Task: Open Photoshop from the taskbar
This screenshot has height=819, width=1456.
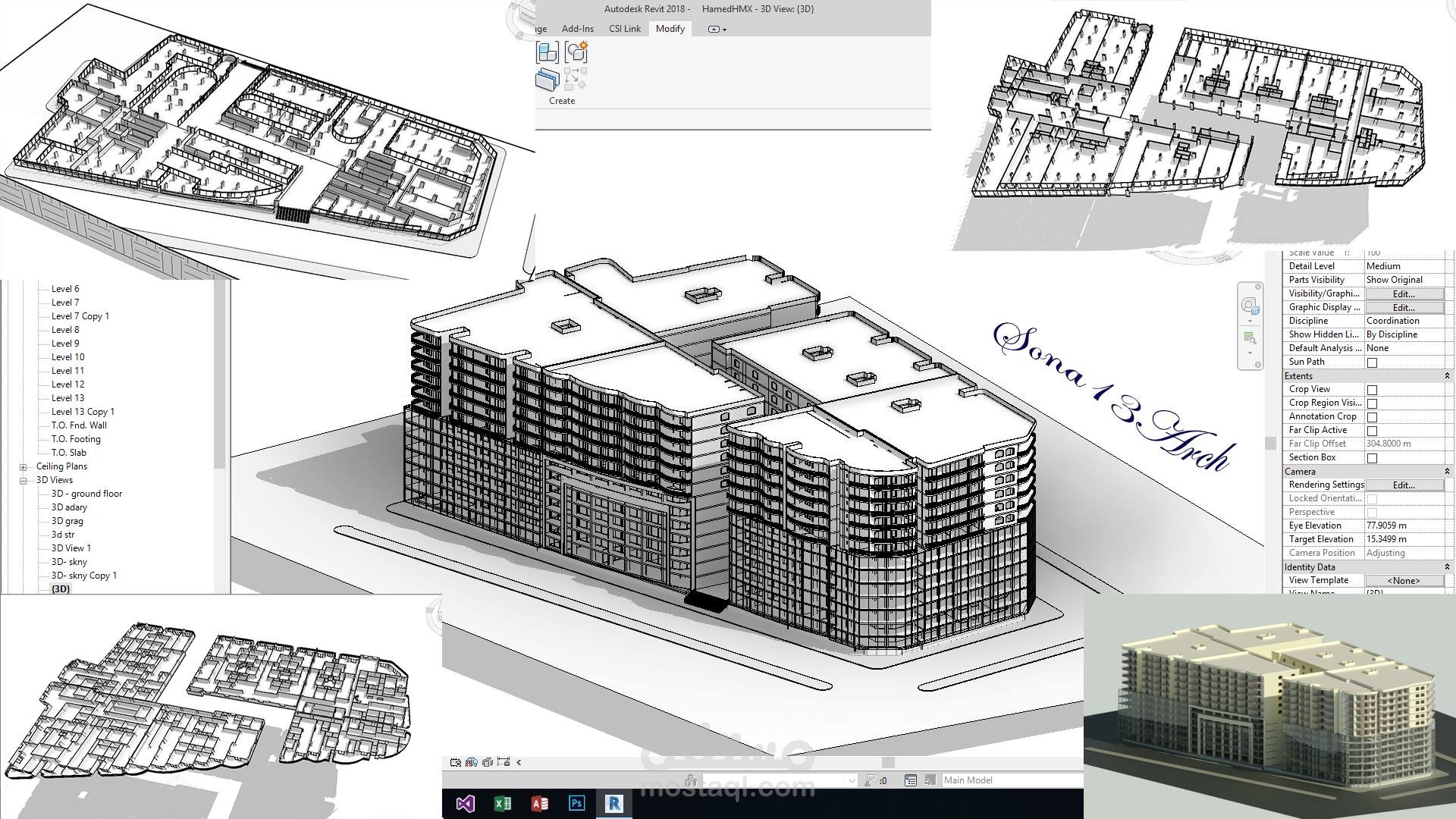Action: point(577,803)
